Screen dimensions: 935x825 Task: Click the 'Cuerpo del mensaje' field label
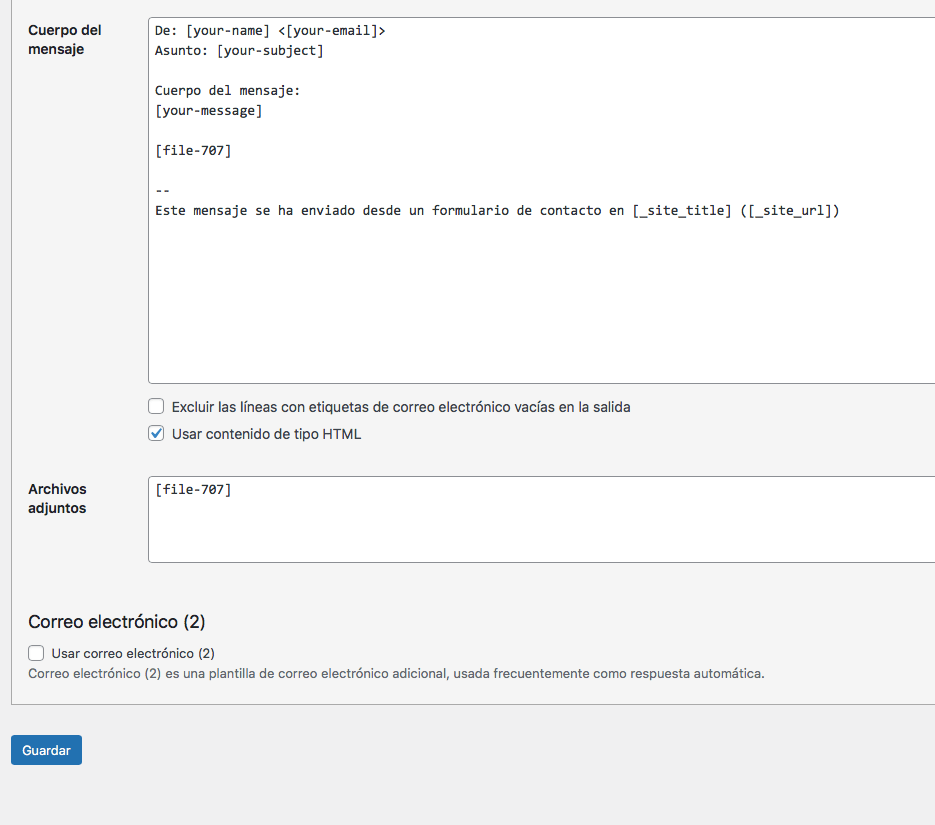64,39
